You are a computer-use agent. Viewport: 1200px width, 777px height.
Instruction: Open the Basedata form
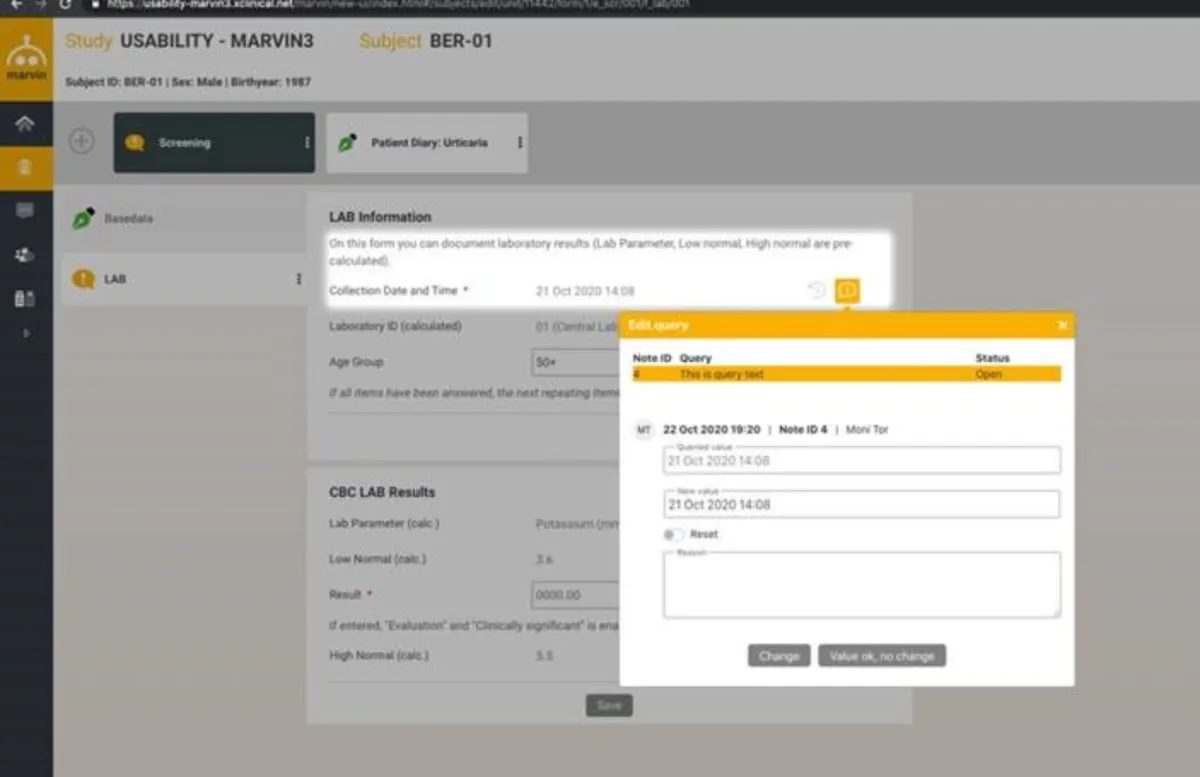(x=185, y=218)
